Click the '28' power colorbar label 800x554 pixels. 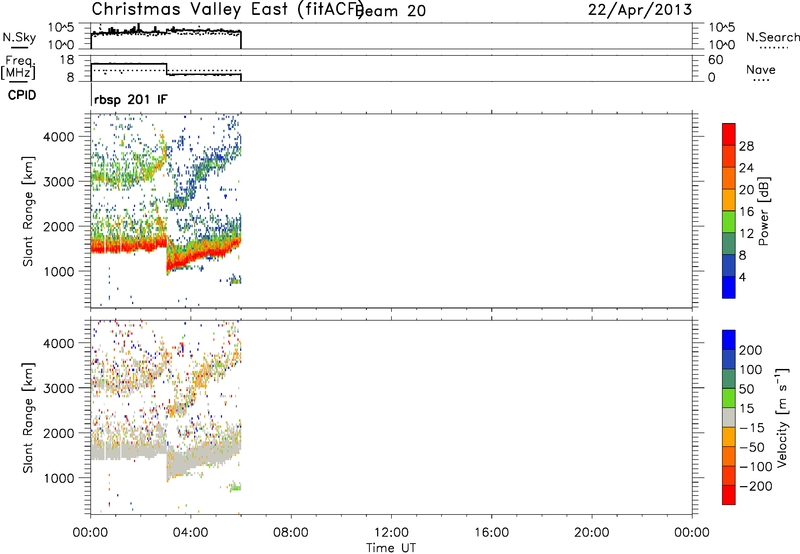pyautogui.click(x=746, y=146)
